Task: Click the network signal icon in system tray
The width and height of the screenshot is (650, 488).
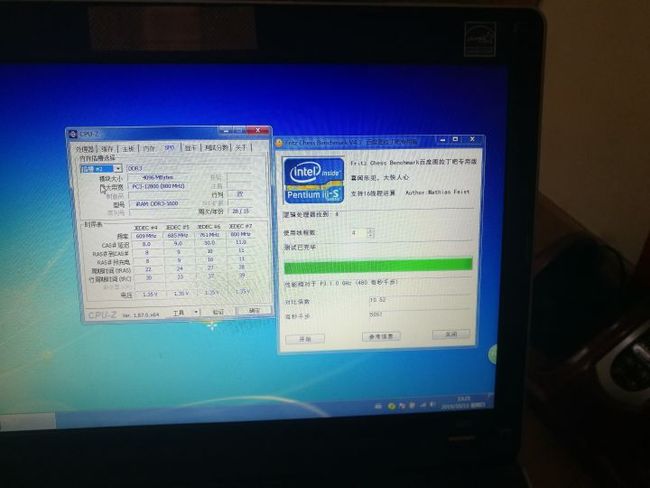Action: 423,405
